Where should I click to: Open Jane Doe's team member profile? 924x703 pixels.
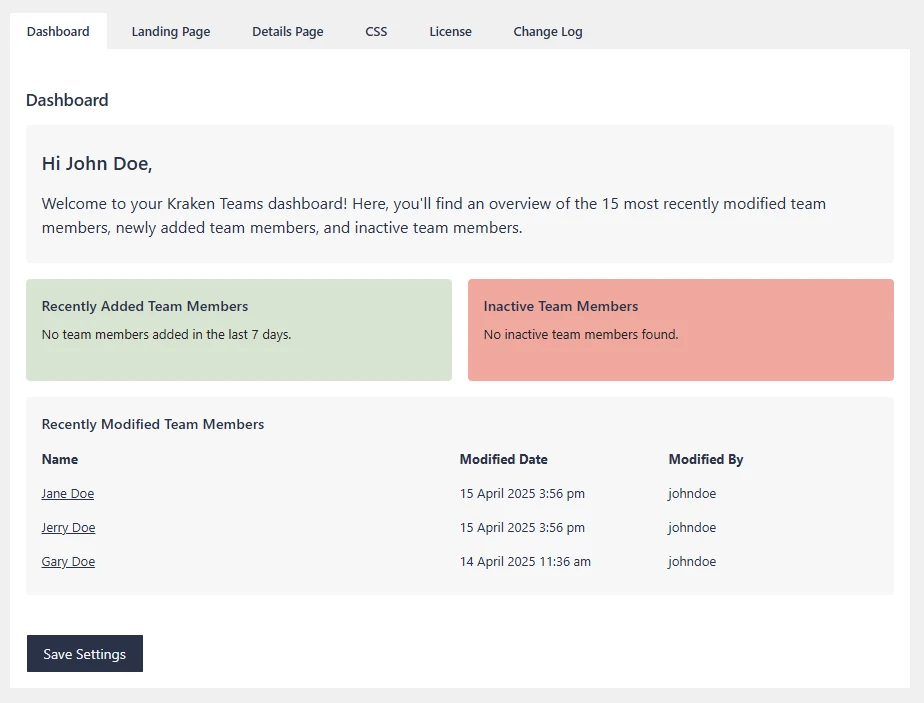(67, 493)
